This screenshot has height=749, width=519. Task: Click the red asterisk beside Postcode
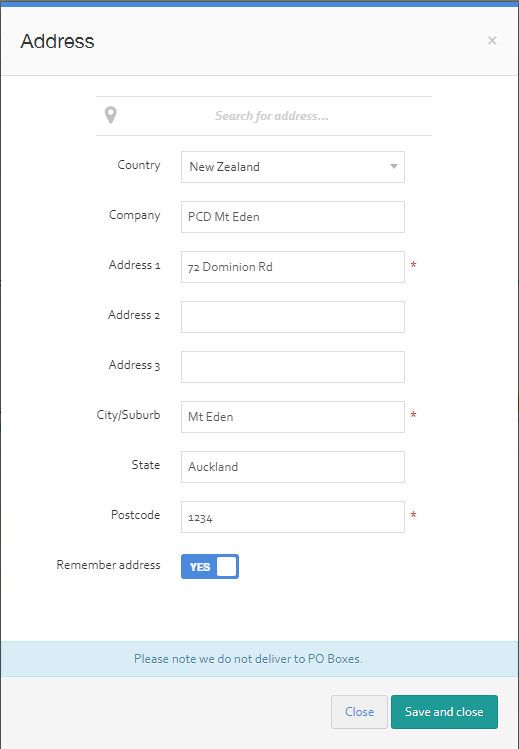[413, 514]
